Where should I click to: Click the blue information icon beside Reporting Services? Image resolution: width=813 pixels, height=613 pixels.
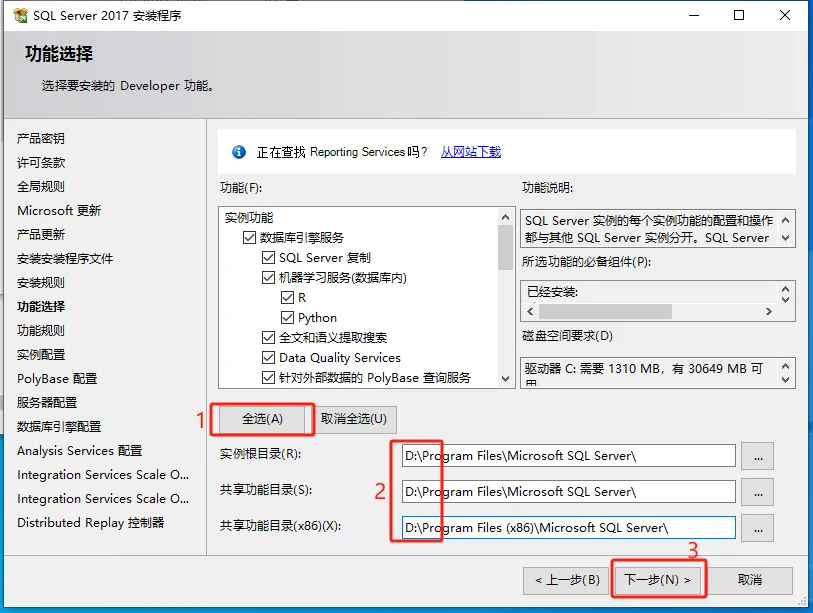click(x=239, y=152)
